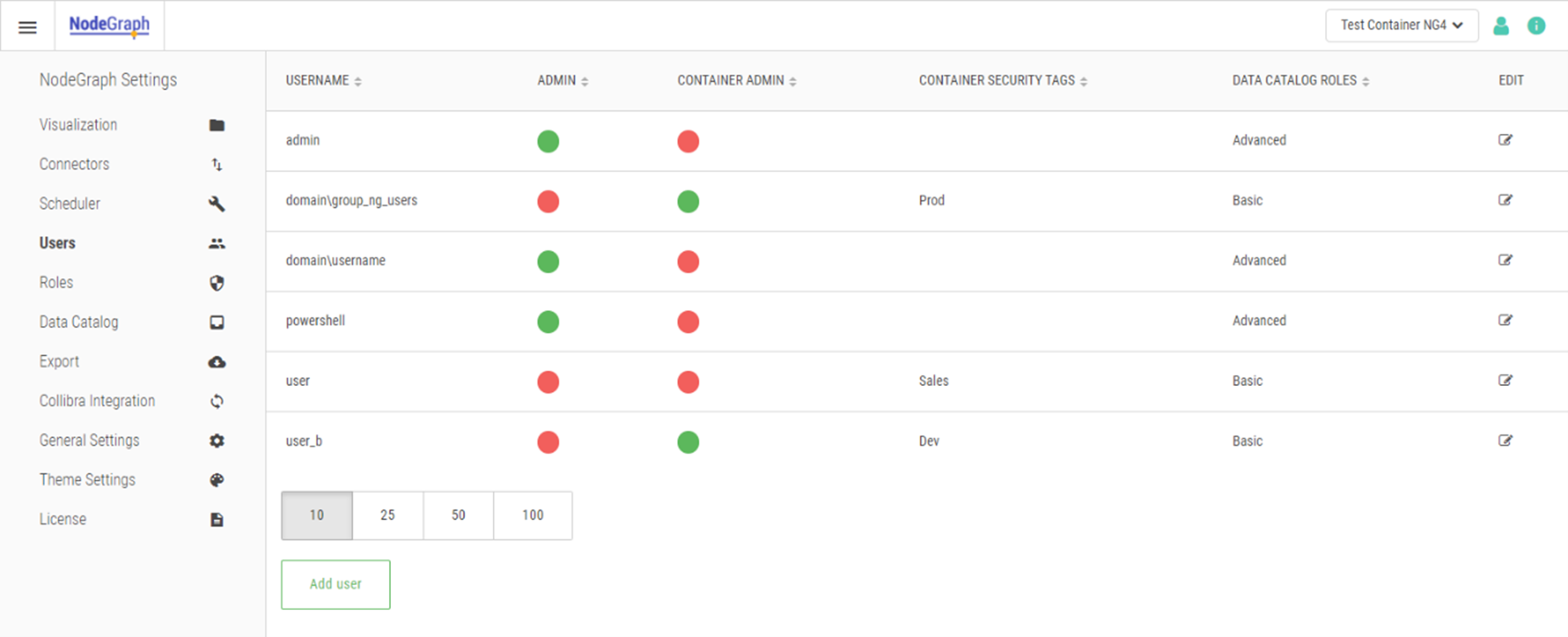Open the user profile icon
Image resolution: width=1568 pixels, height=637 pixels.
click(1501, 26)
